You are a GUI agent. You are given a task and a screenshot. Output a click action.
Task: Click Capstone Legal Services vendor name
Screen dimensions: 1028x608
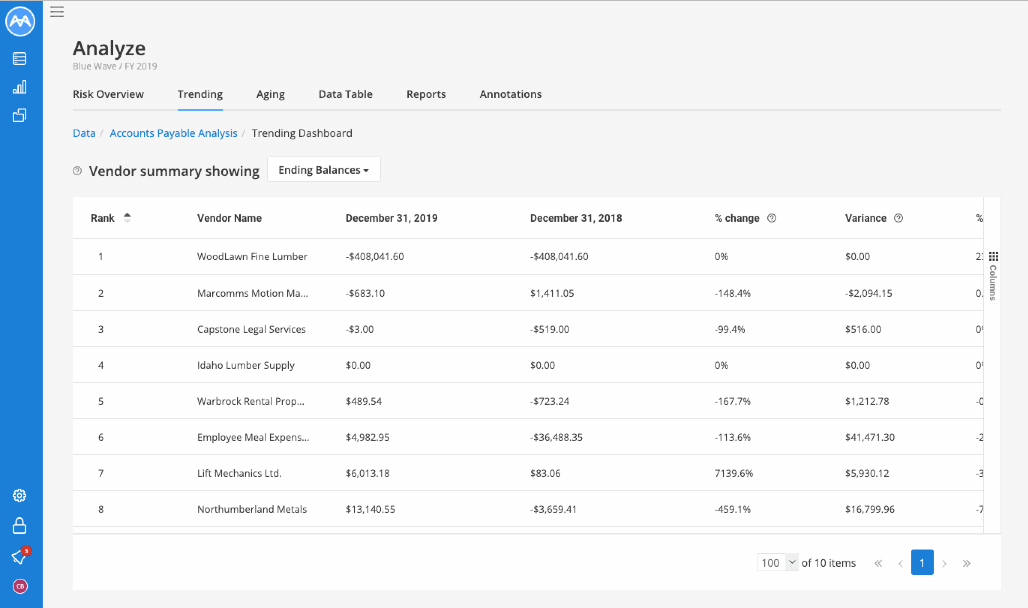tap(252, 329)
